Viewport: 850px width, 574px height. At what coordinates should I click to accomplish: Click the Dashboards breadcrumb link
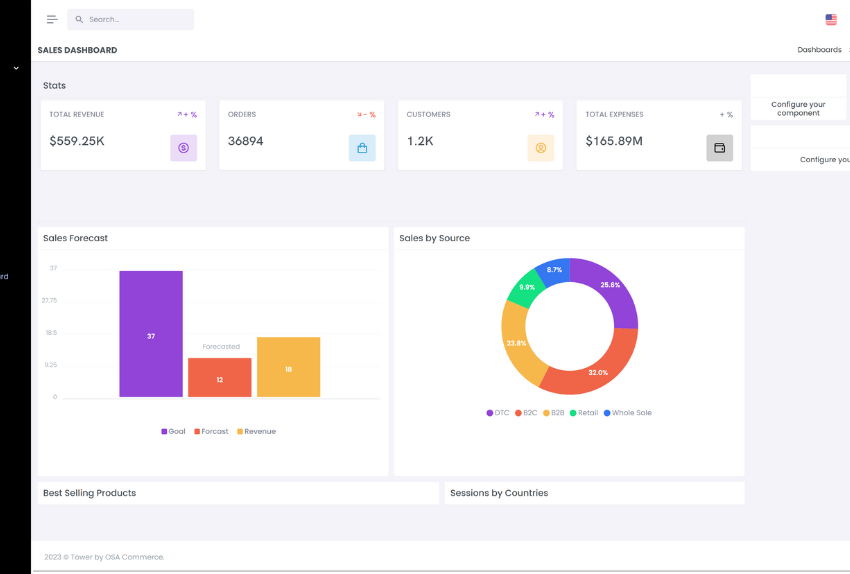[819, 50]
